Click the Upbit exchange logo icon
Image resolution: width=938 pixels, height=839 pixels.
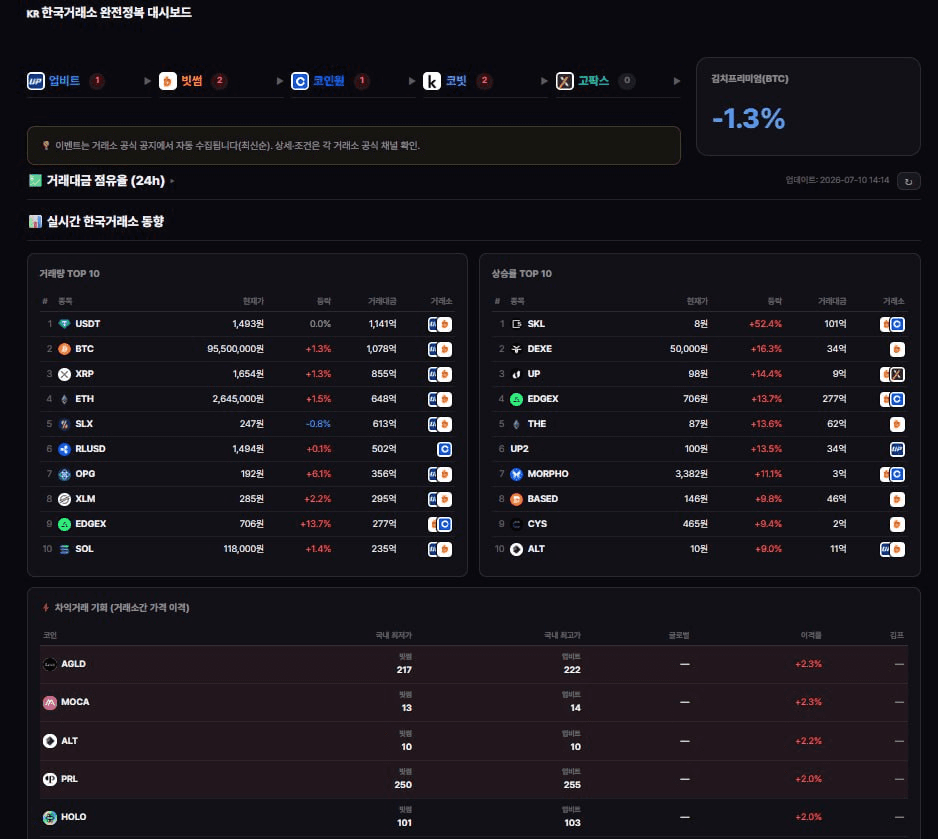36,81
